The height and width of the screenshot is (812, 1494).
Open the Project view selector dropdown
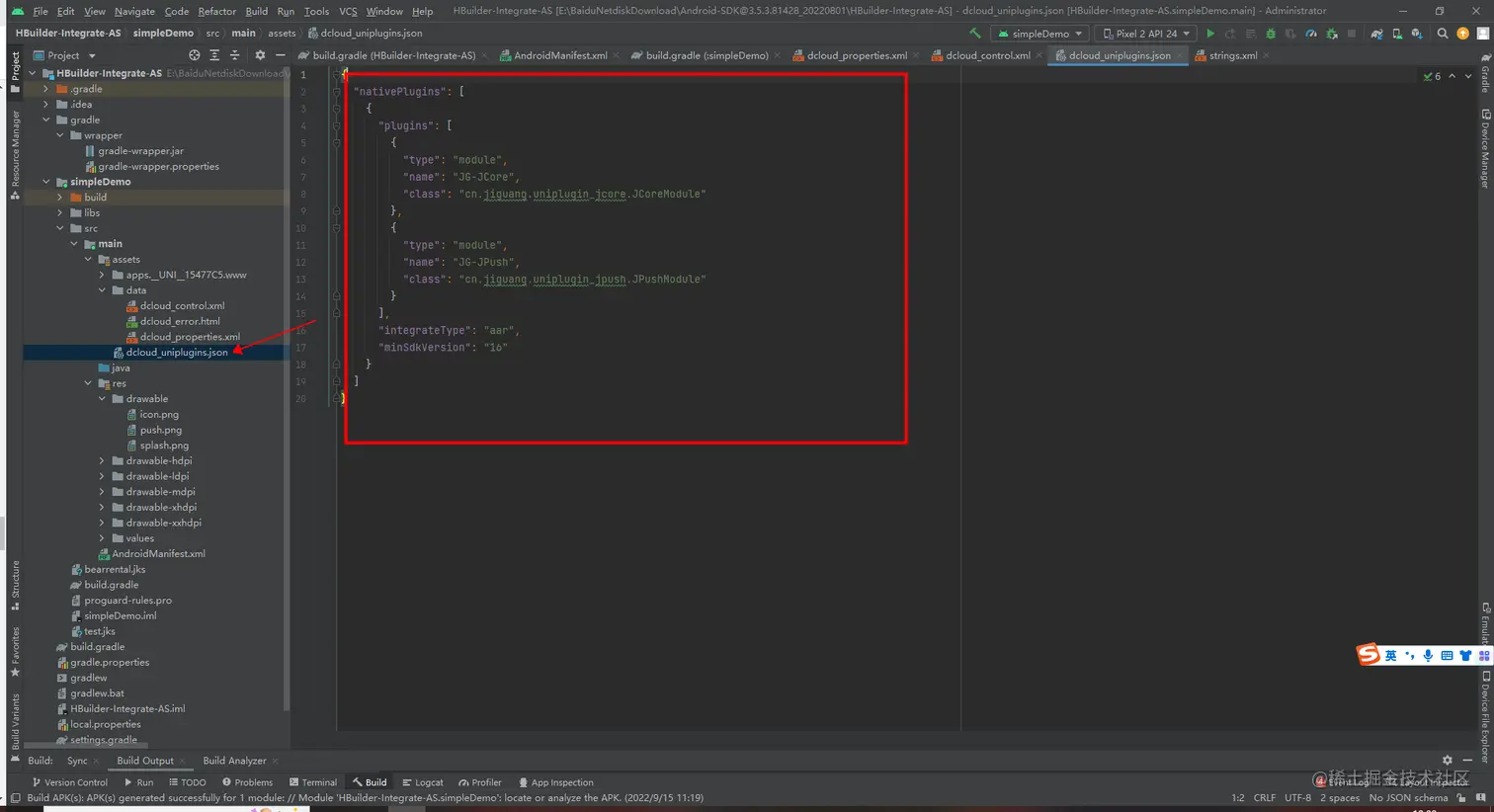[65, 55]
